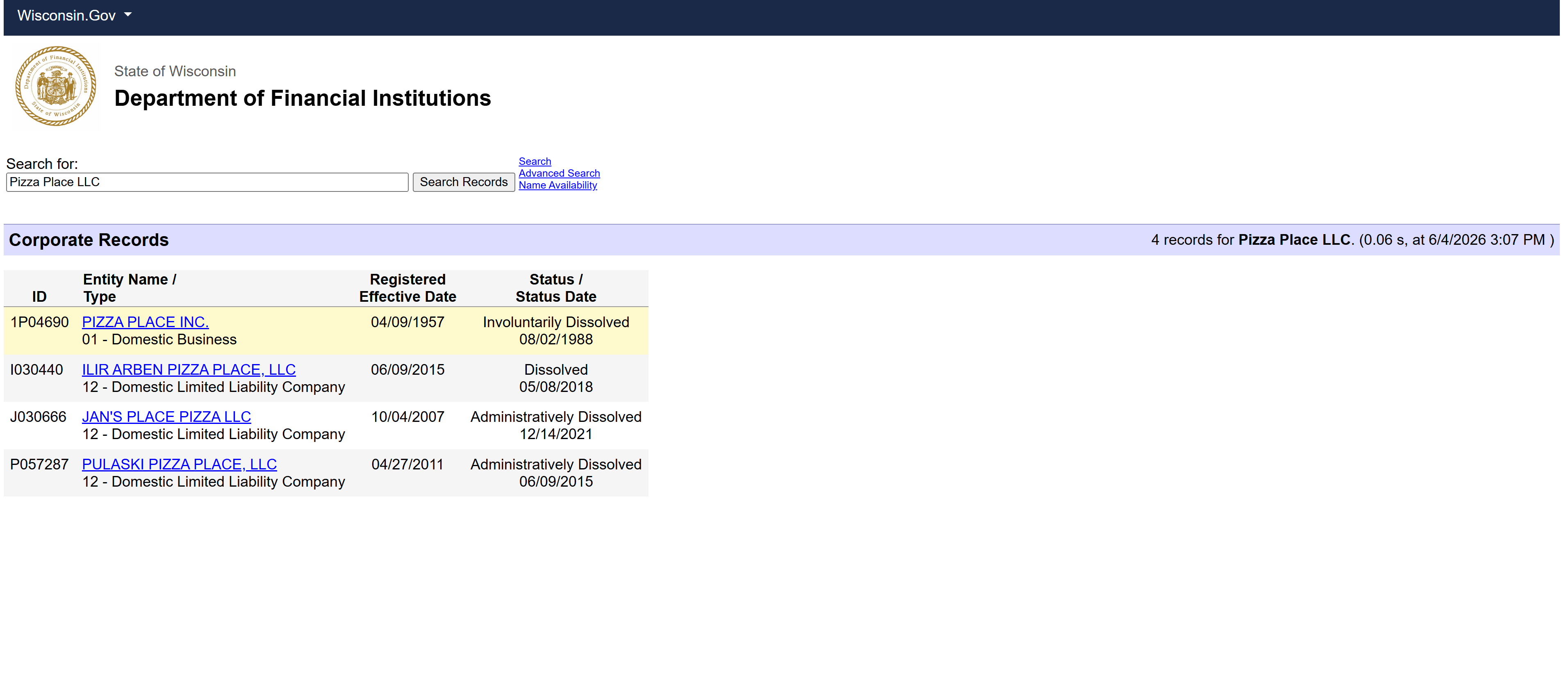The width and height of the screenshot is (1568, 674).
Task: Click the State of Wisconsin text
Action: point(175,71)
